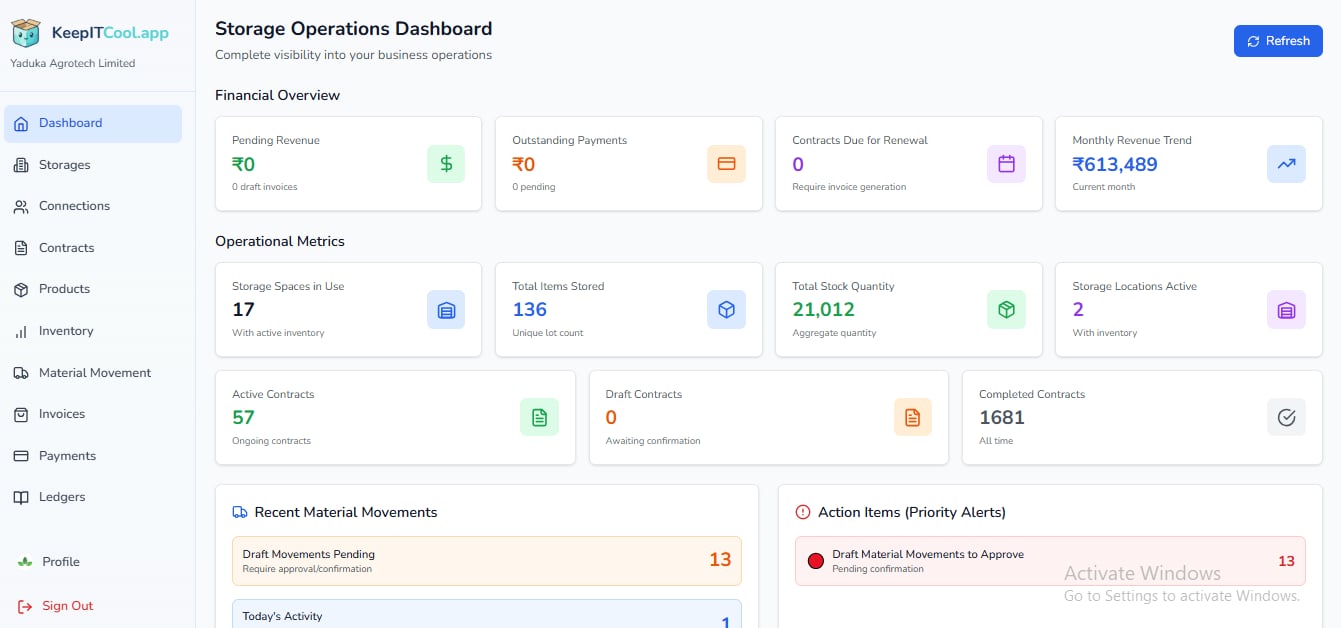1341x628 pixels.
Task: Click the Refresh button
Action: [x=1278, y=41]
